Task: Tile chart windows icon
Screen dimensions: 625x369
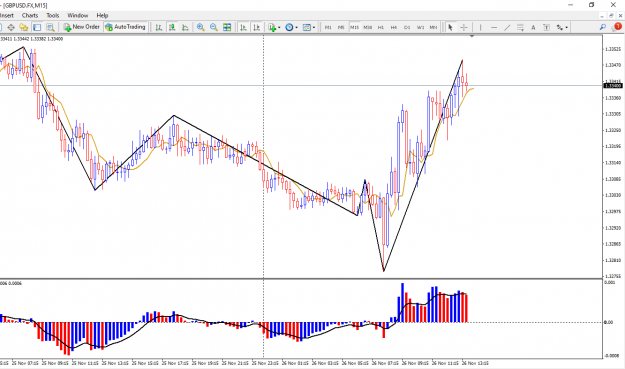Action: [227, 27]
